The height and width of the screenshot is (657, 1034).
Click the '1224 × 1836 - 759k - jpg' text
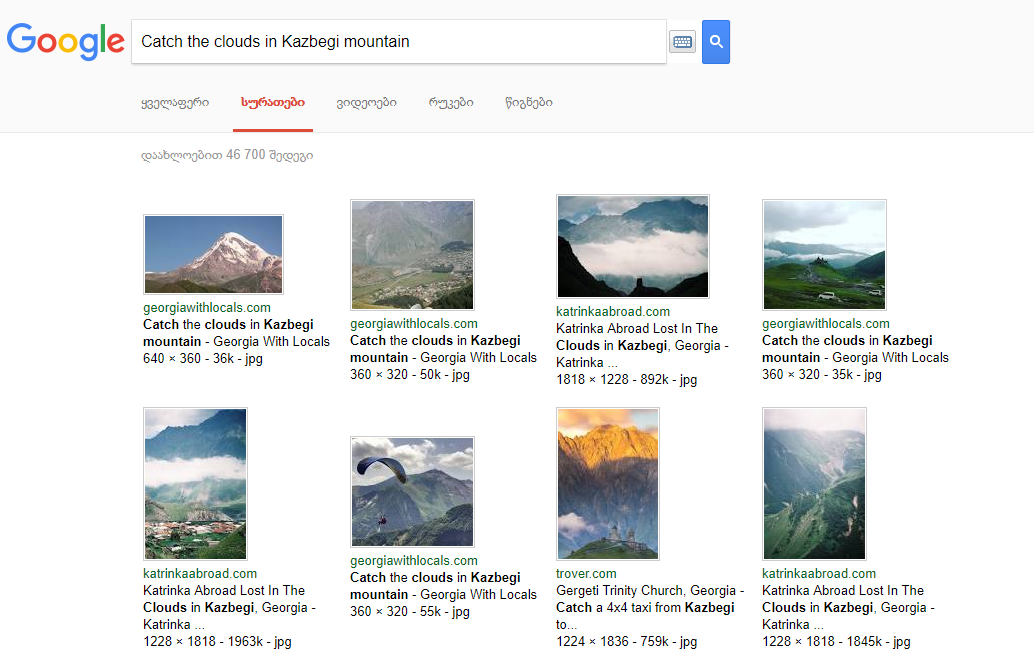[x=626, y=642]
